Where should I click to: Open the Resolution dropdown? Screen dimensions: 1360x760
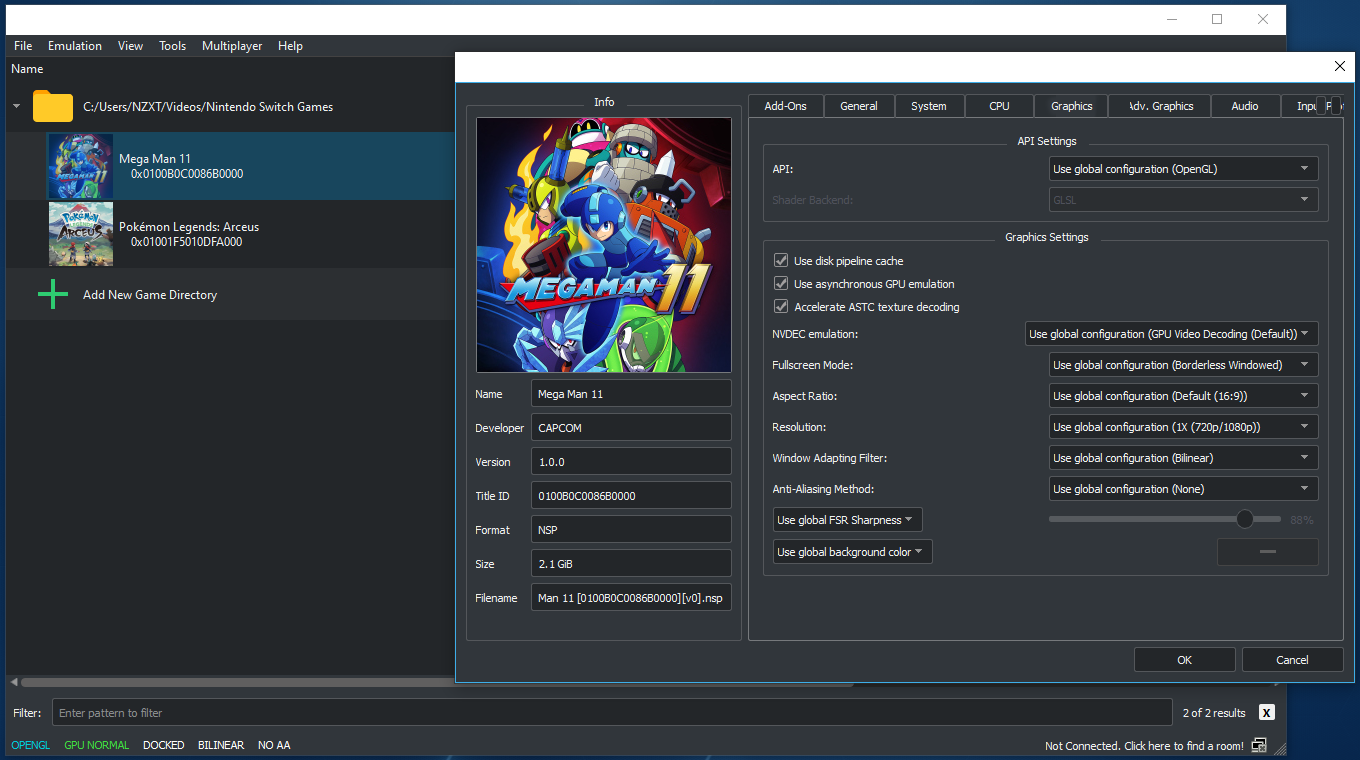point(1183,427)
